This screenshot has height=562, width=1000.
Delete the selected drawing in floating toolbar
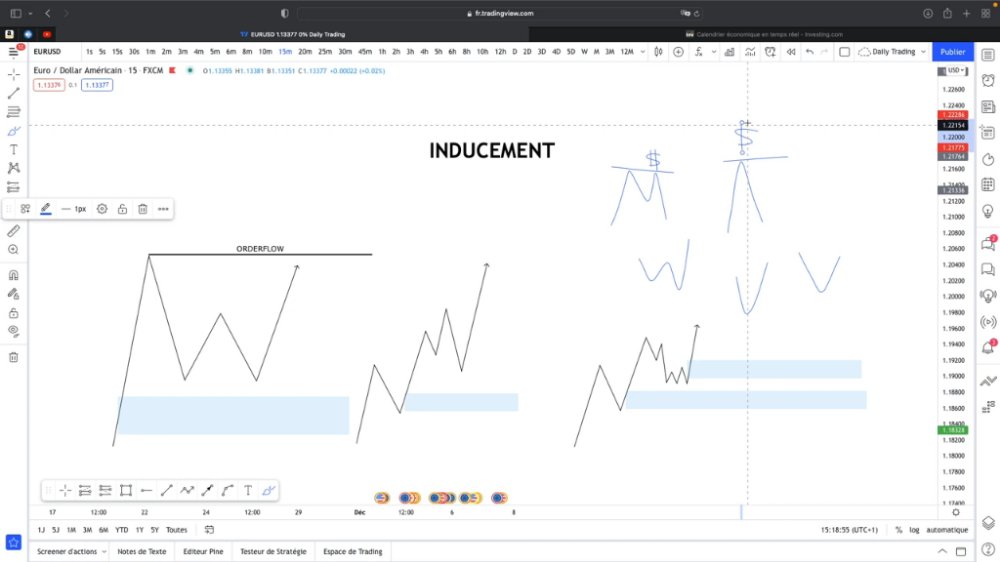(143, 209)
